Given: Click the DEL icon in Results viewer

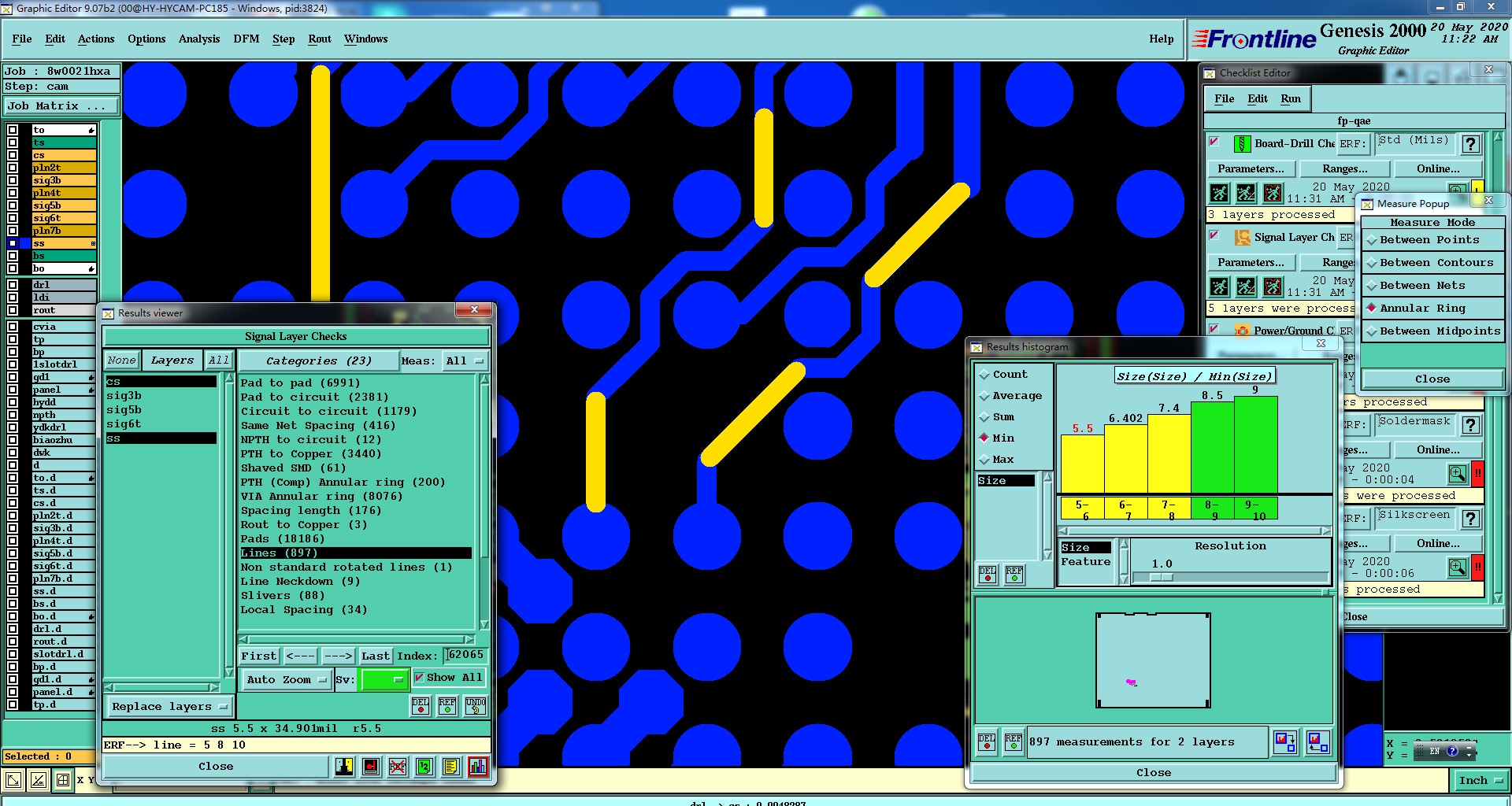Looking at the screenshot, I should click(x=421, y=705).
